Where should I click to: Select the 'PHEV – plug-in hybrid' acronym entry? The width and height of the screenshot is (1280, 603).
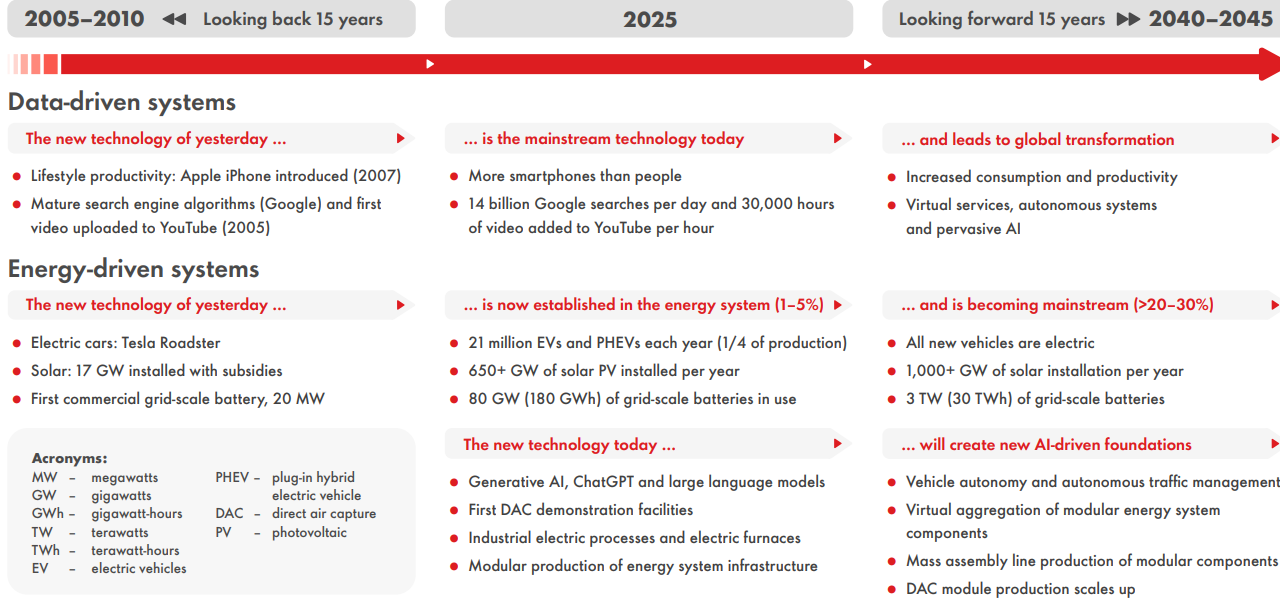289,486
